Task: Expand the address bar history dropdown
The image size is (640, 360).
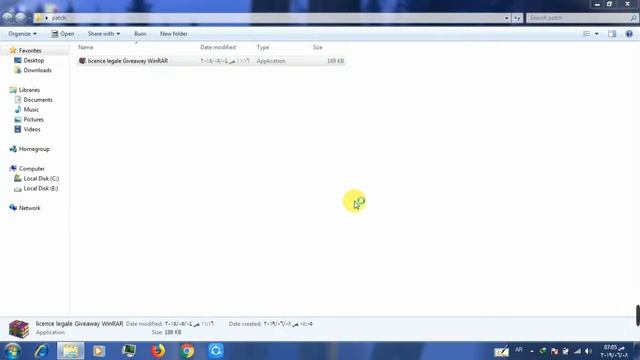Action: point(506,18)
